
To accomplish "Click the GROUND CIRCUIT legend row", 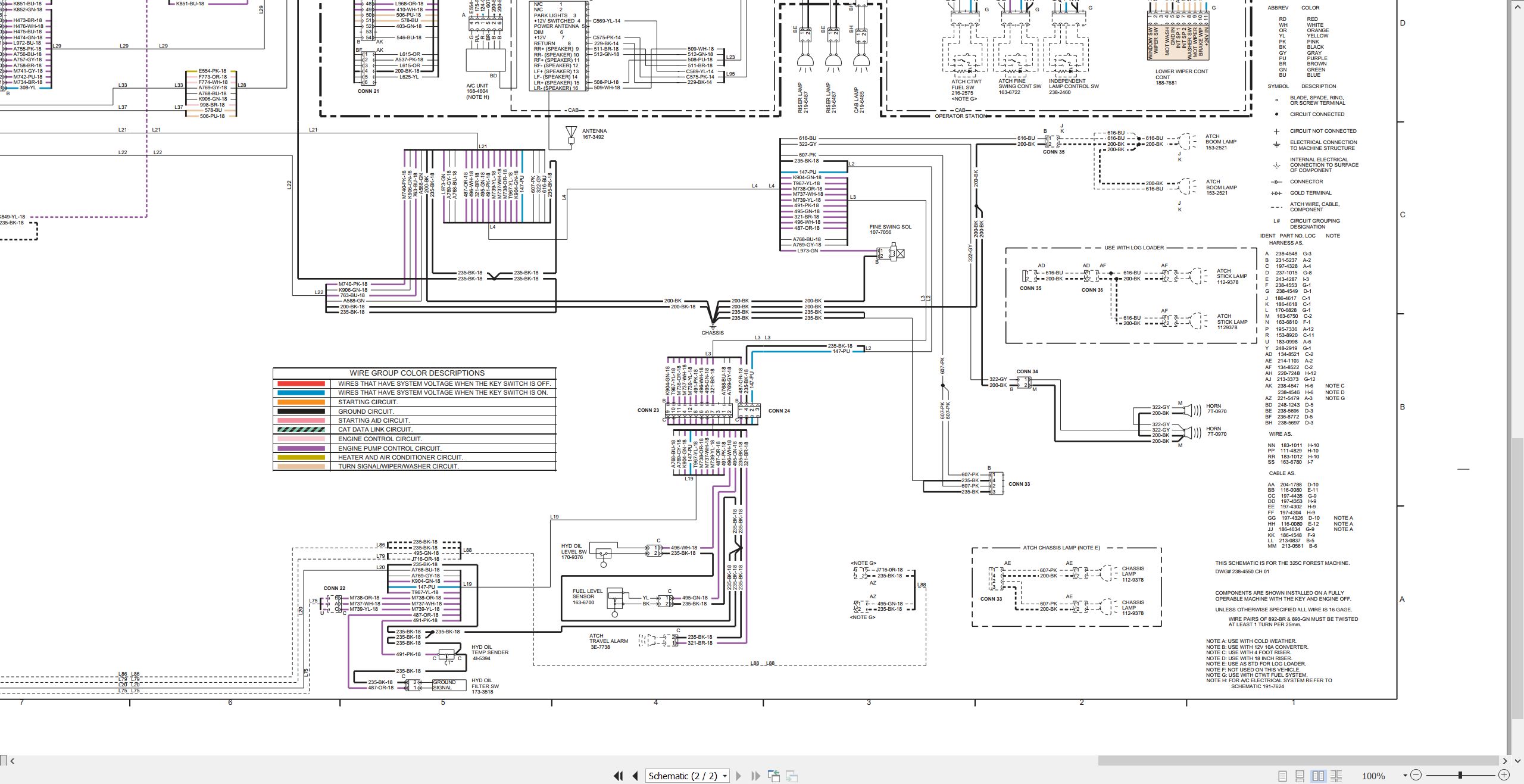I will (414, 411).
